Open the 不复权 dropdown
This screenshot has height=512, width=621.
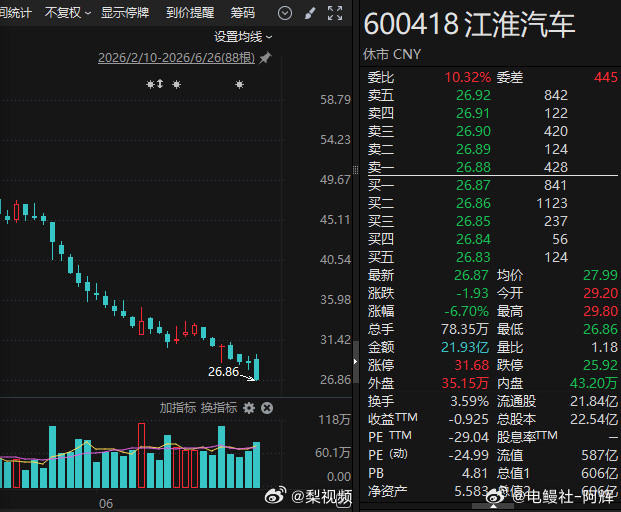68,13
